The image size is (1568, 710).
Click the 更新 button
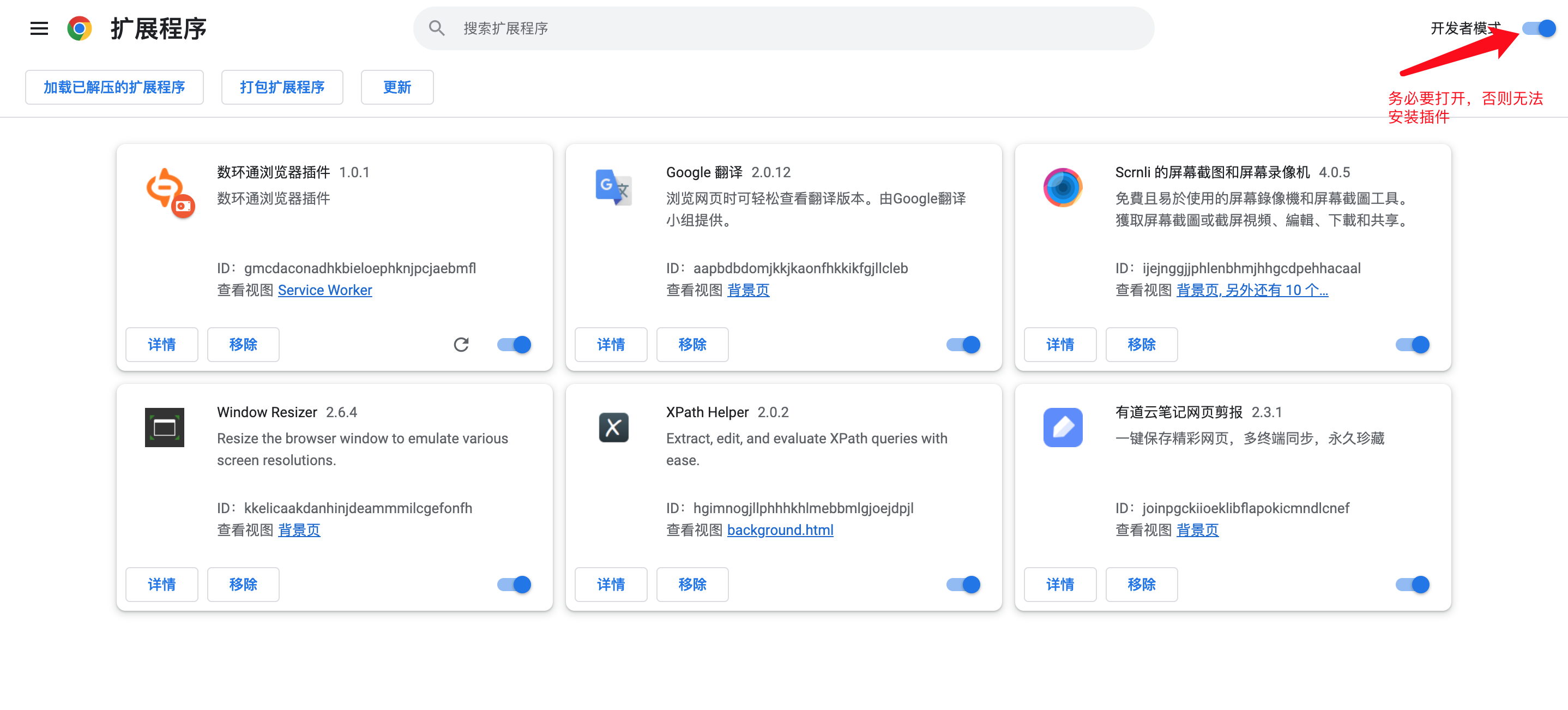pos(397,87)
